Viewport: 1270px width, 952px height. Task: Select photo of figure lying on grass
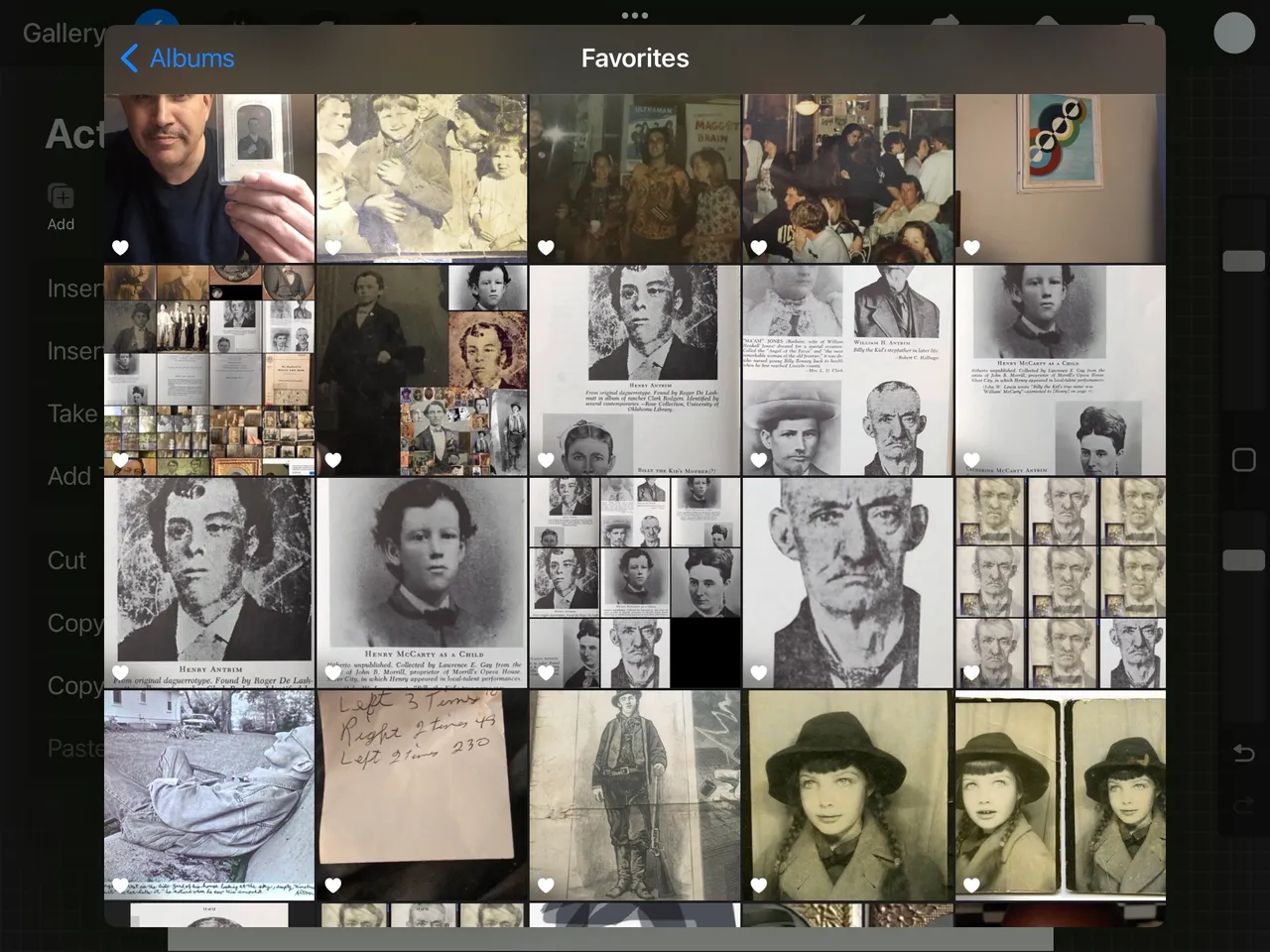pos(209,795)
